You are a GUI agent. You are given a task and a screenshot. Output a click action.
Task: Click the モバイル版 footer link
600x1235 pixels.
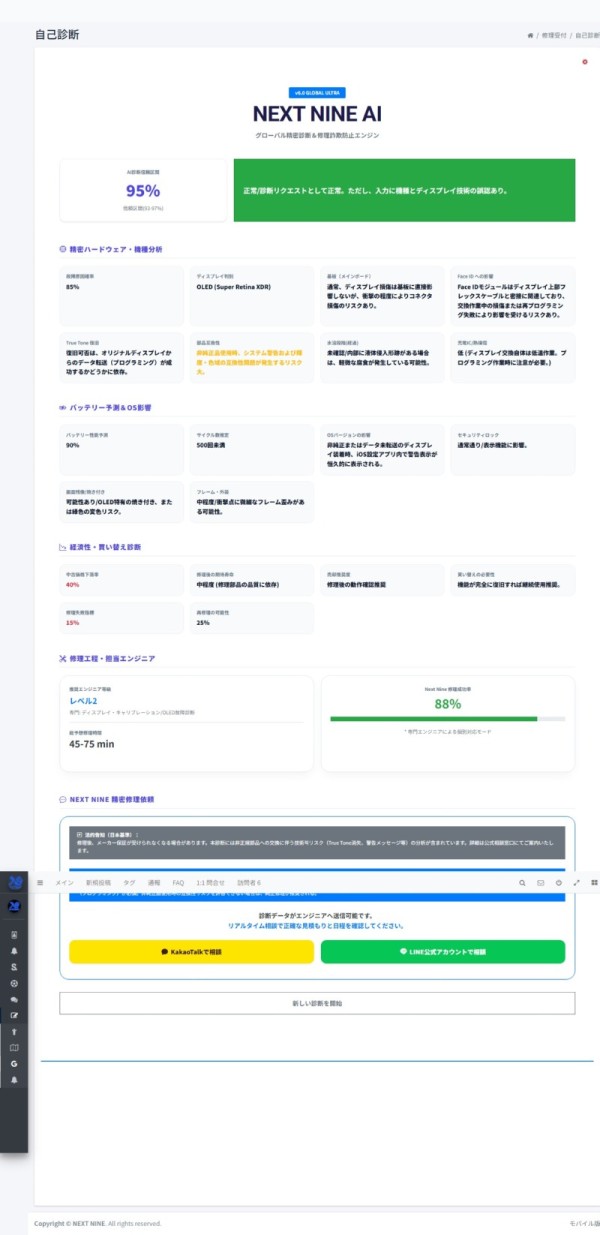tap(584, 1223)
